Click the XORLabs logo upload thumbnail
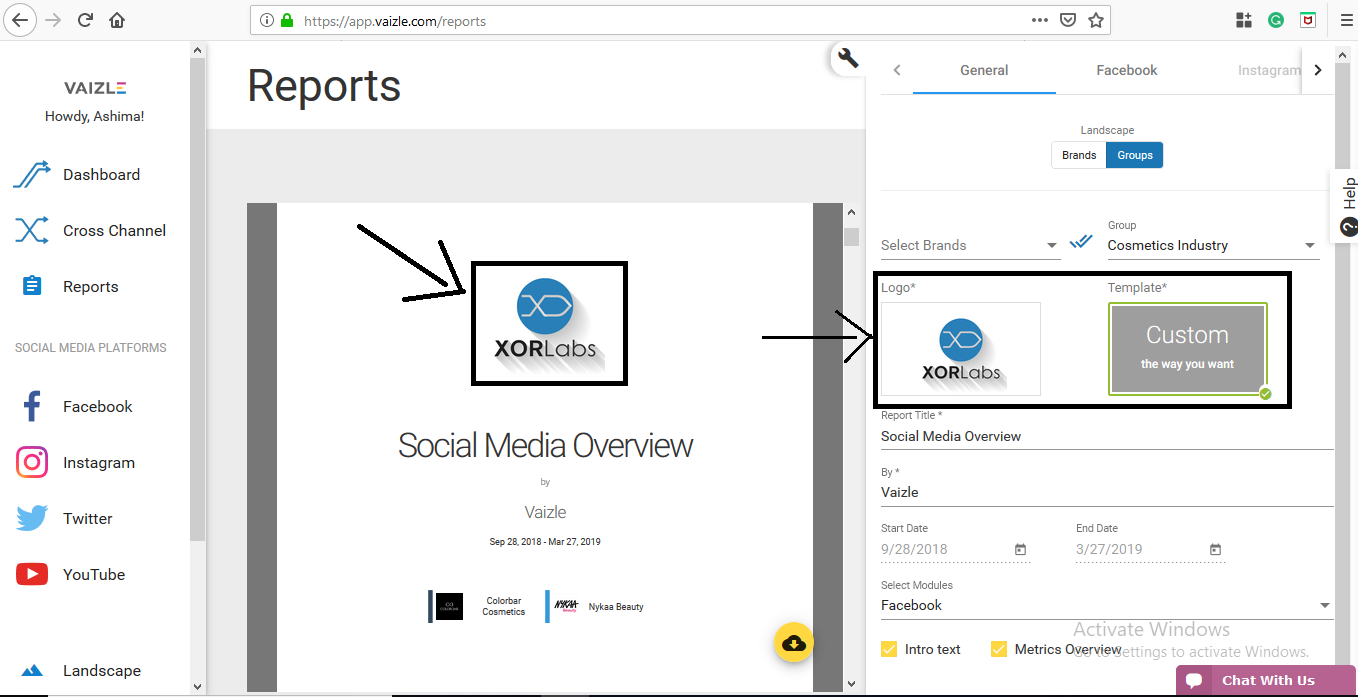Screen dimensions: 1358x697 (961, 349)
